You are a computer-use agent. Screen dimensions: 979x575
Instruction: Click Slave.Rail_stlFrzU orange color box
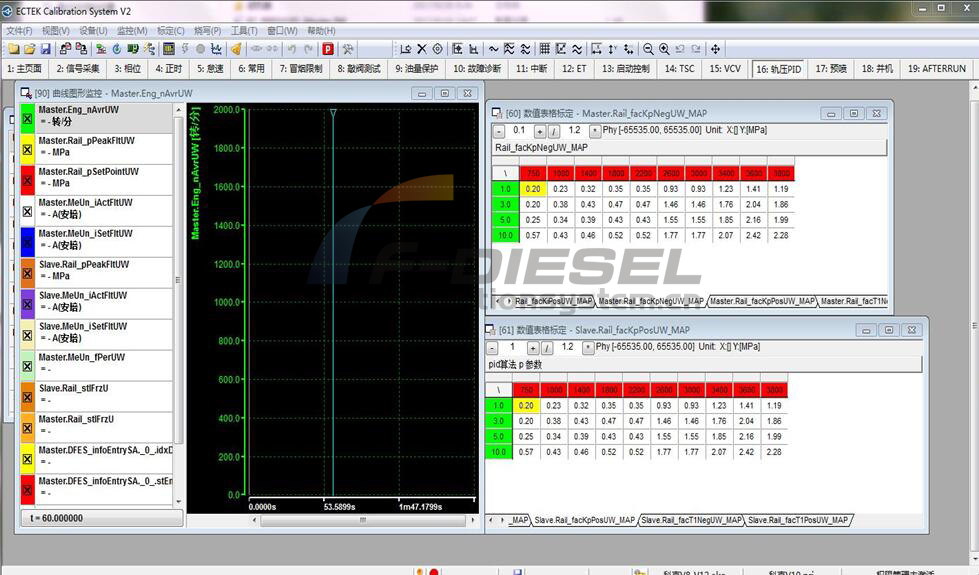click(27, 397)
